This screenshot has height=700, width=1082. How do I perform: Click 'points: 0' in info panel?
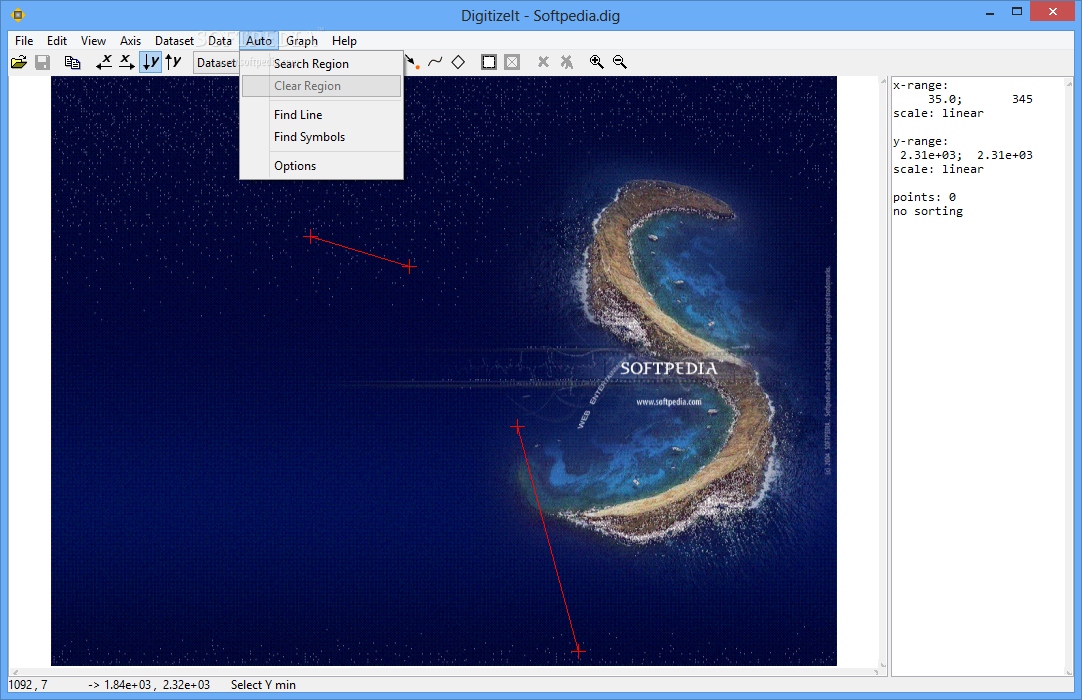click(x=924, y=197)
